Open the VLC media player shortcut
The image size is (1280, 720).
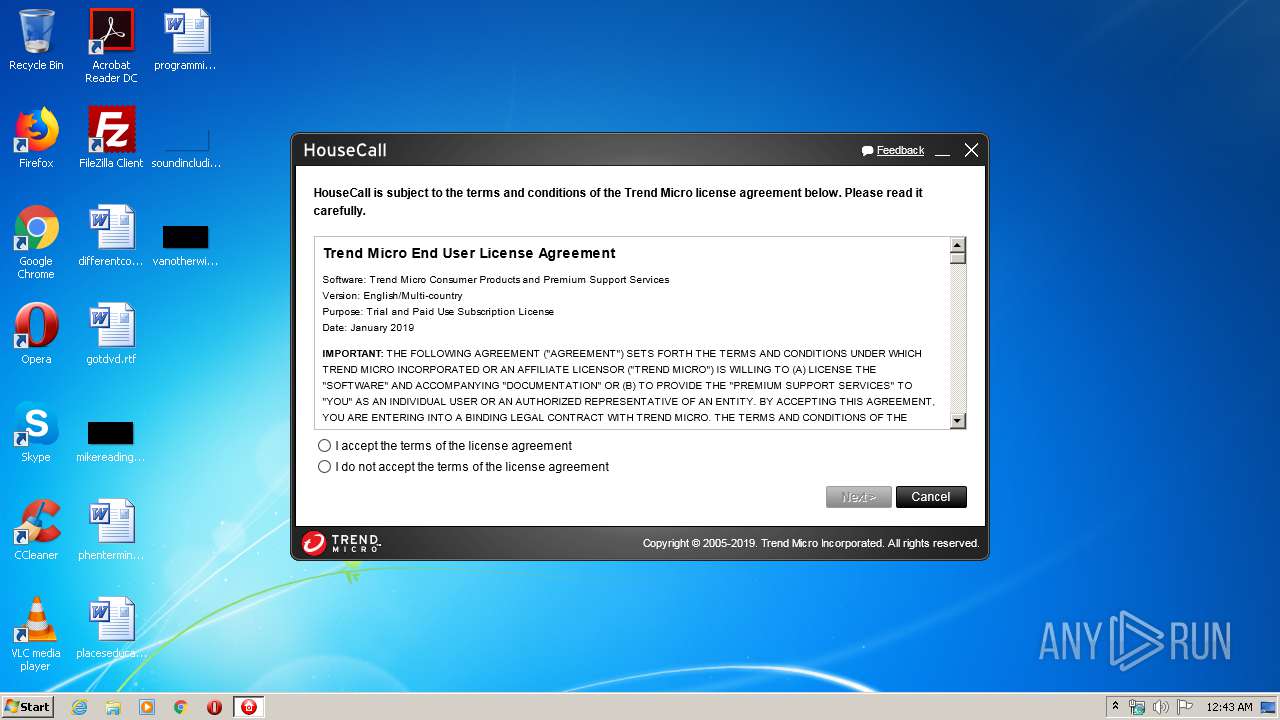pos(36,634)
